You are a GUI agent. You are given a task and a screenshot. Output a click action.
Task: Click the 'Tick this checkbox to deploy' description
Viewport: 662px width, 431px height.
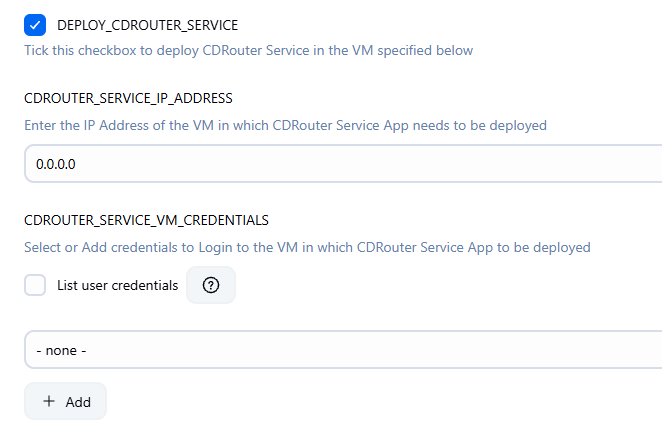pos(248,50)
